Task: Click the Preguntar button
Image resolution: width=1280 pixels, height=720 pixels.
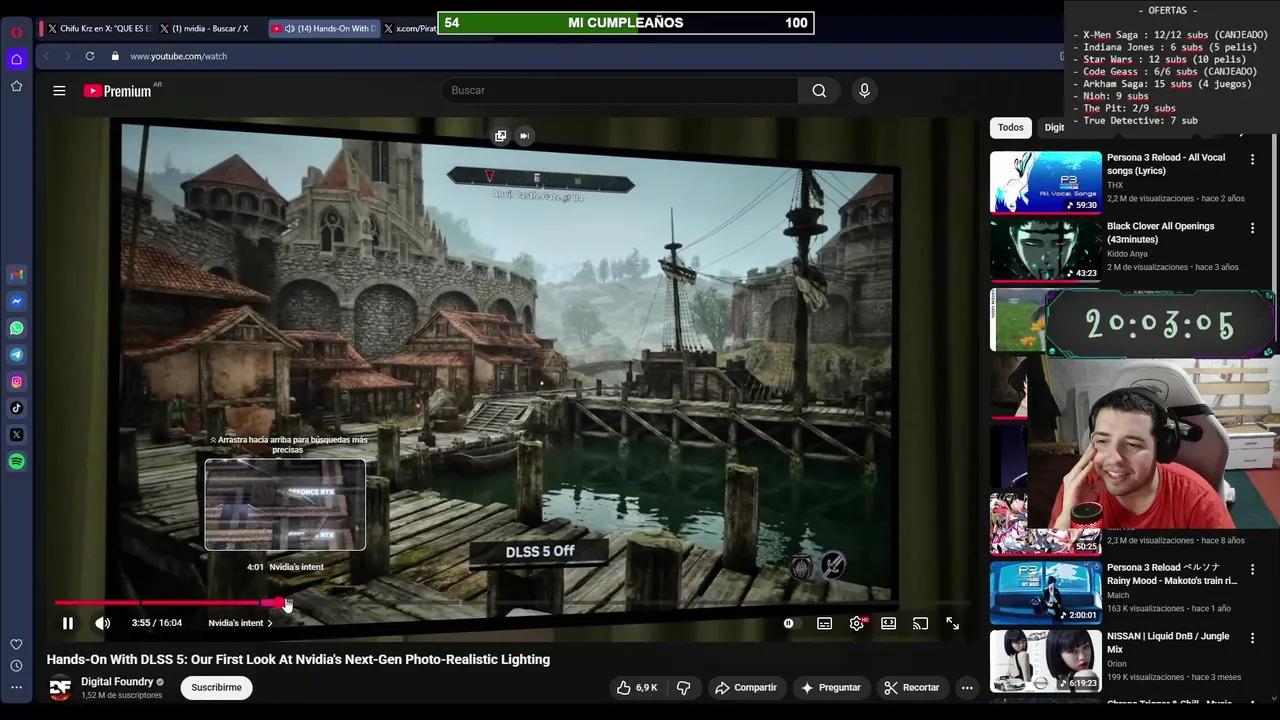Action: pyautogui.click(x=830, y=687)
